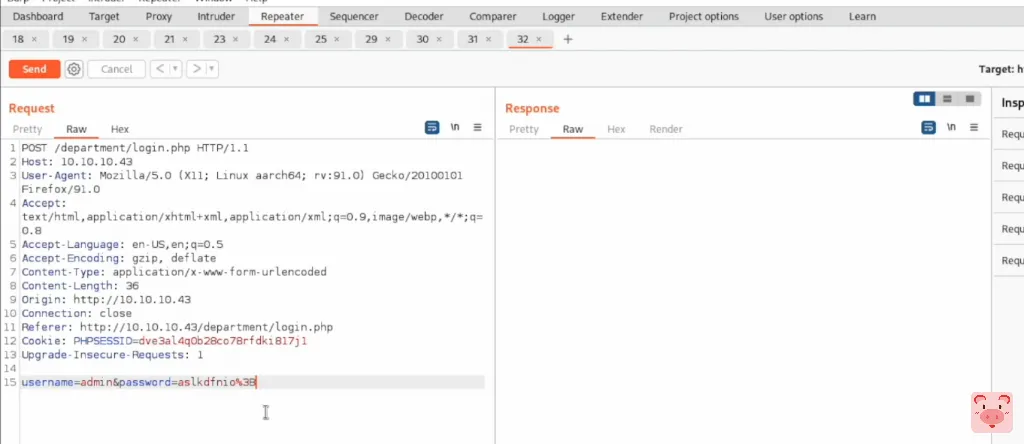Close Repeater tab 29

coord(388,39)
